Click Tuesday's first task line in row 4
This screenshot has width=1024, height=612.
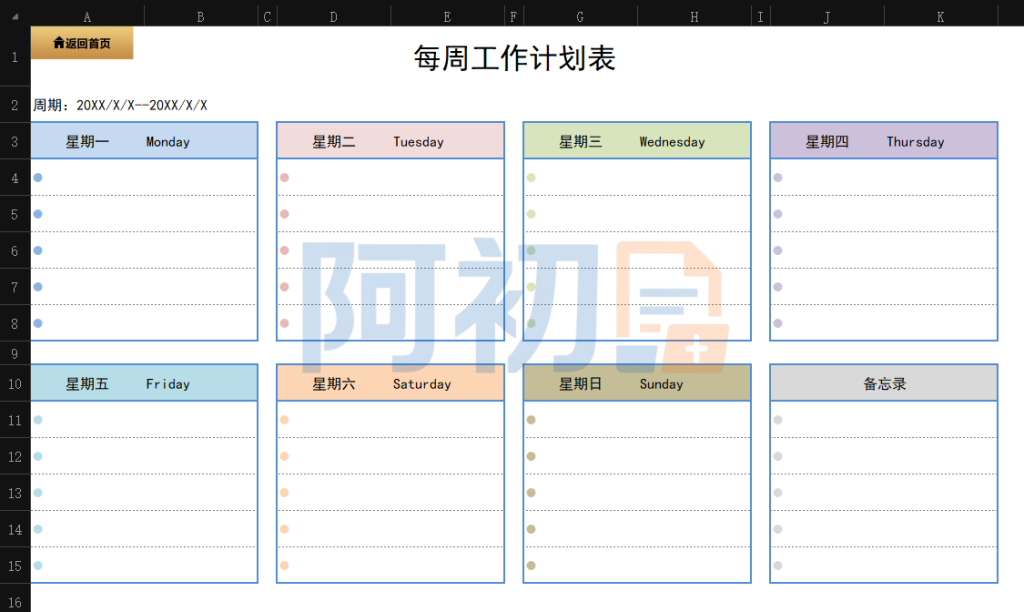[391, 178]
